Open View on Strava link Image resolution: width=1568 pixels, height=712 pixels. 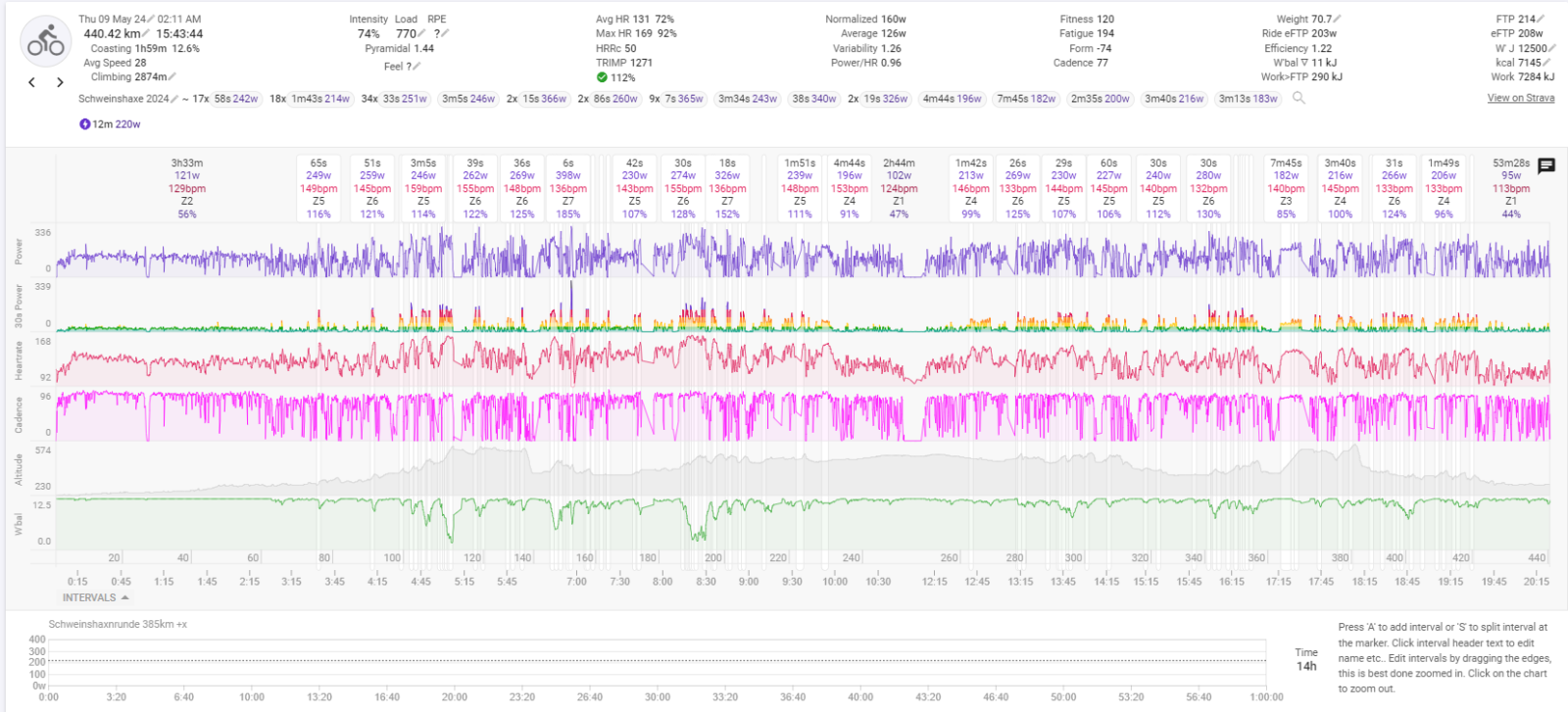[x=1521, y=98]
